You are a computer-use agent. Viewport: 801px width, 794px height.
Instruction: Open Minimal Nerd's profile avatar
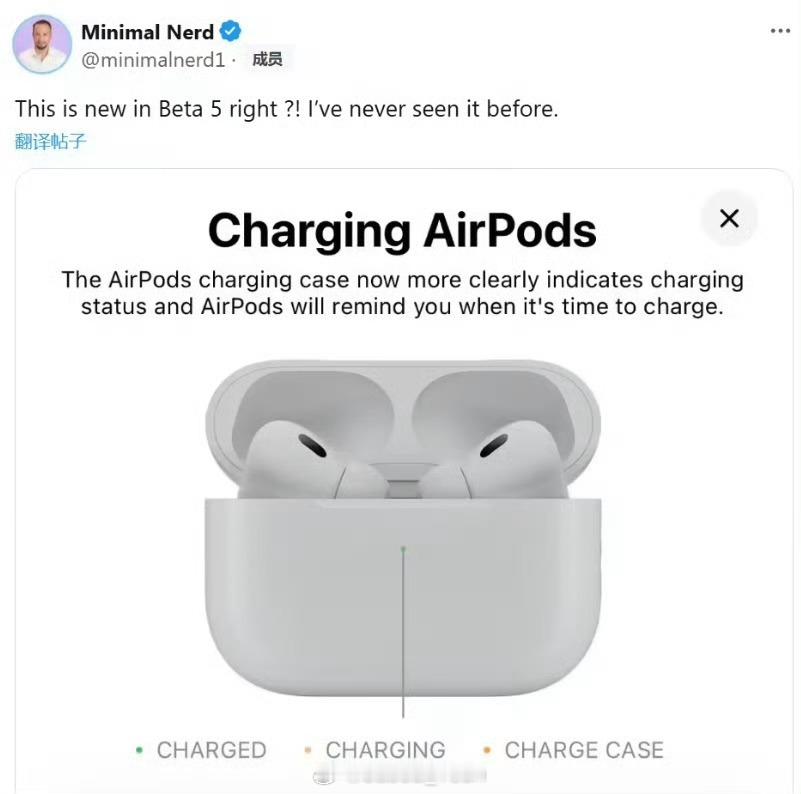click(x=42, y=44)
